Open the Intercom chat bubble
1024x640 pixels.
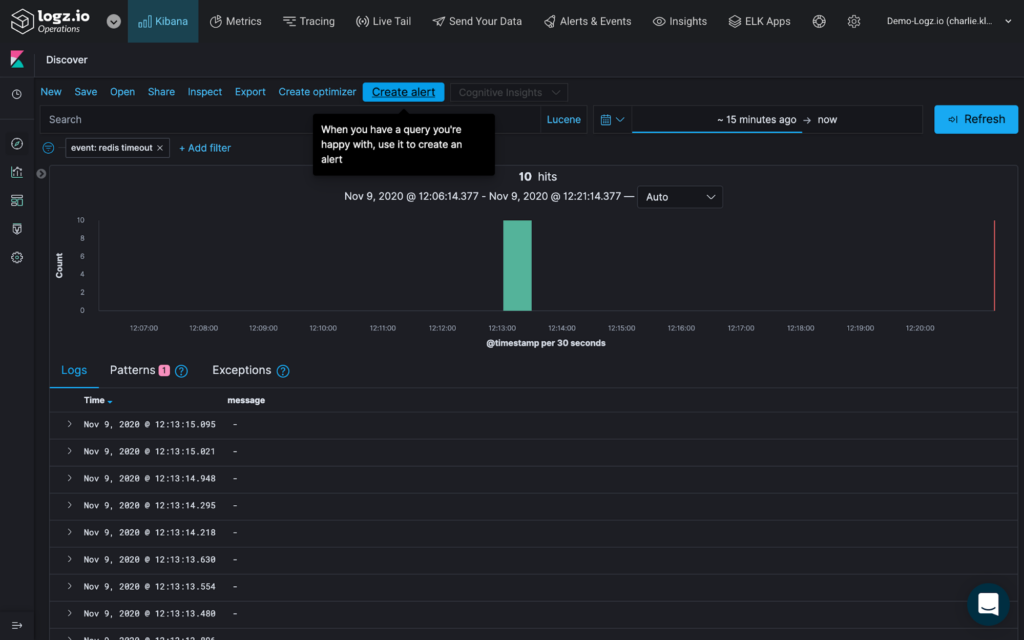point(988,604)
